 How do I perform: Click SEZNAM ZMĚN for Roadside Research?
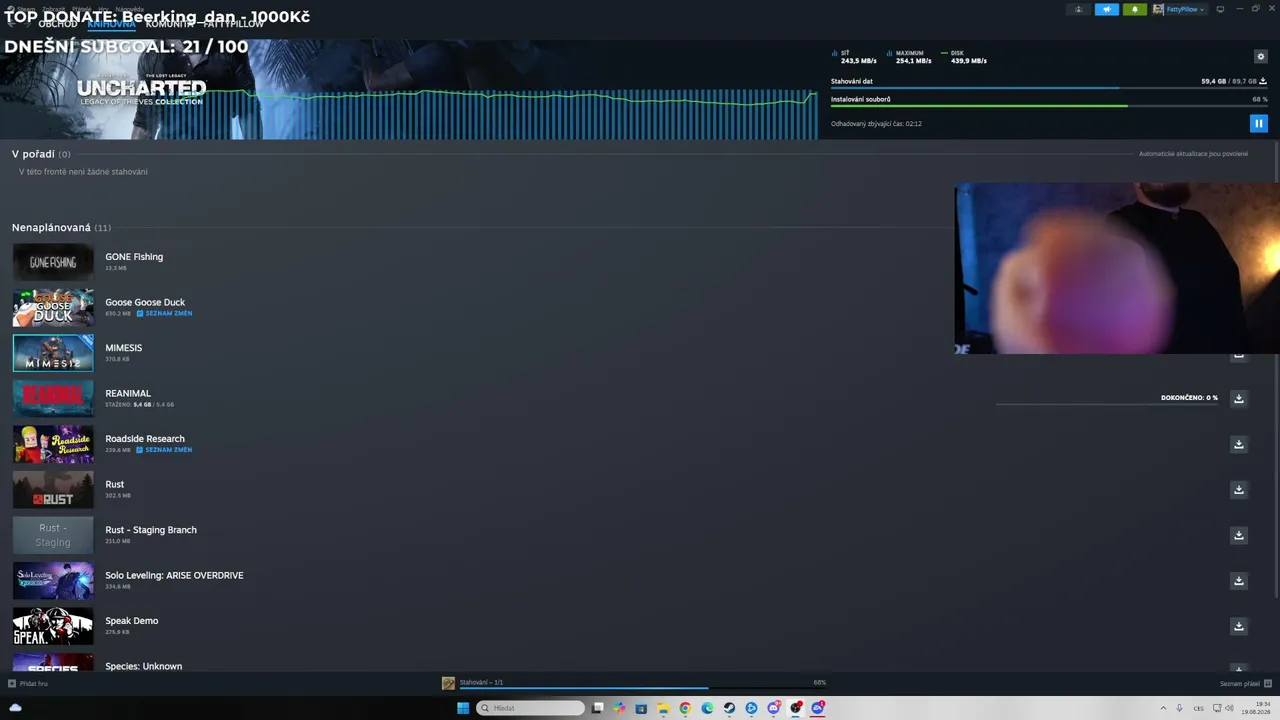click(x=165, y=450)
